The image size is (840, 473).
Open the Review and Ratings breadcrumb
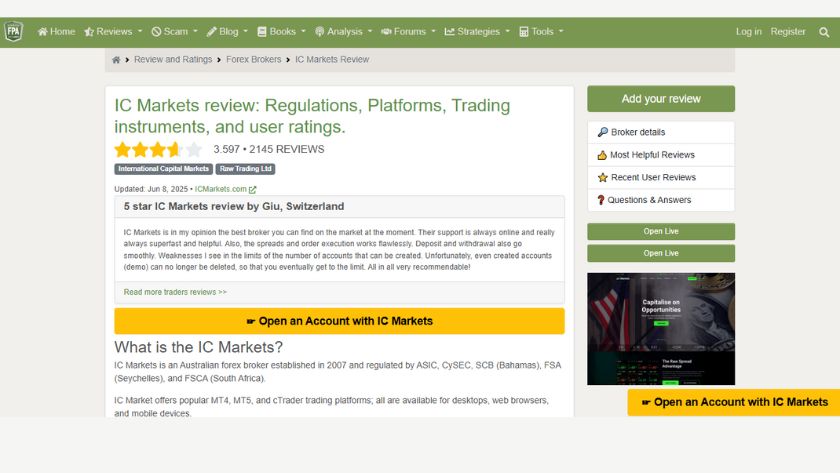173,59
